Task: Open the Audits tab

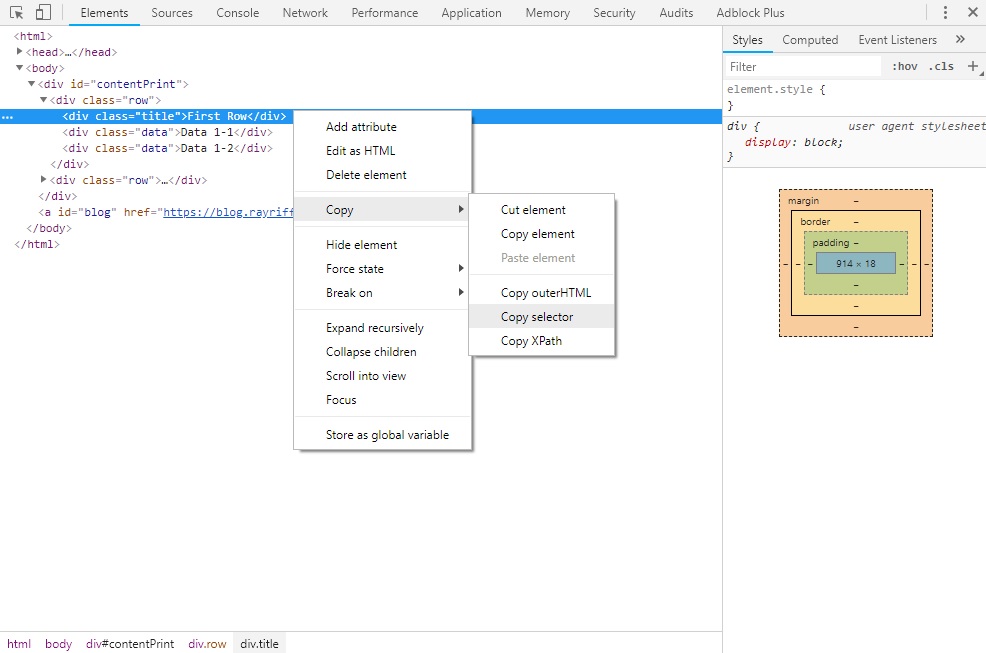Action: (x=676, y=13)
